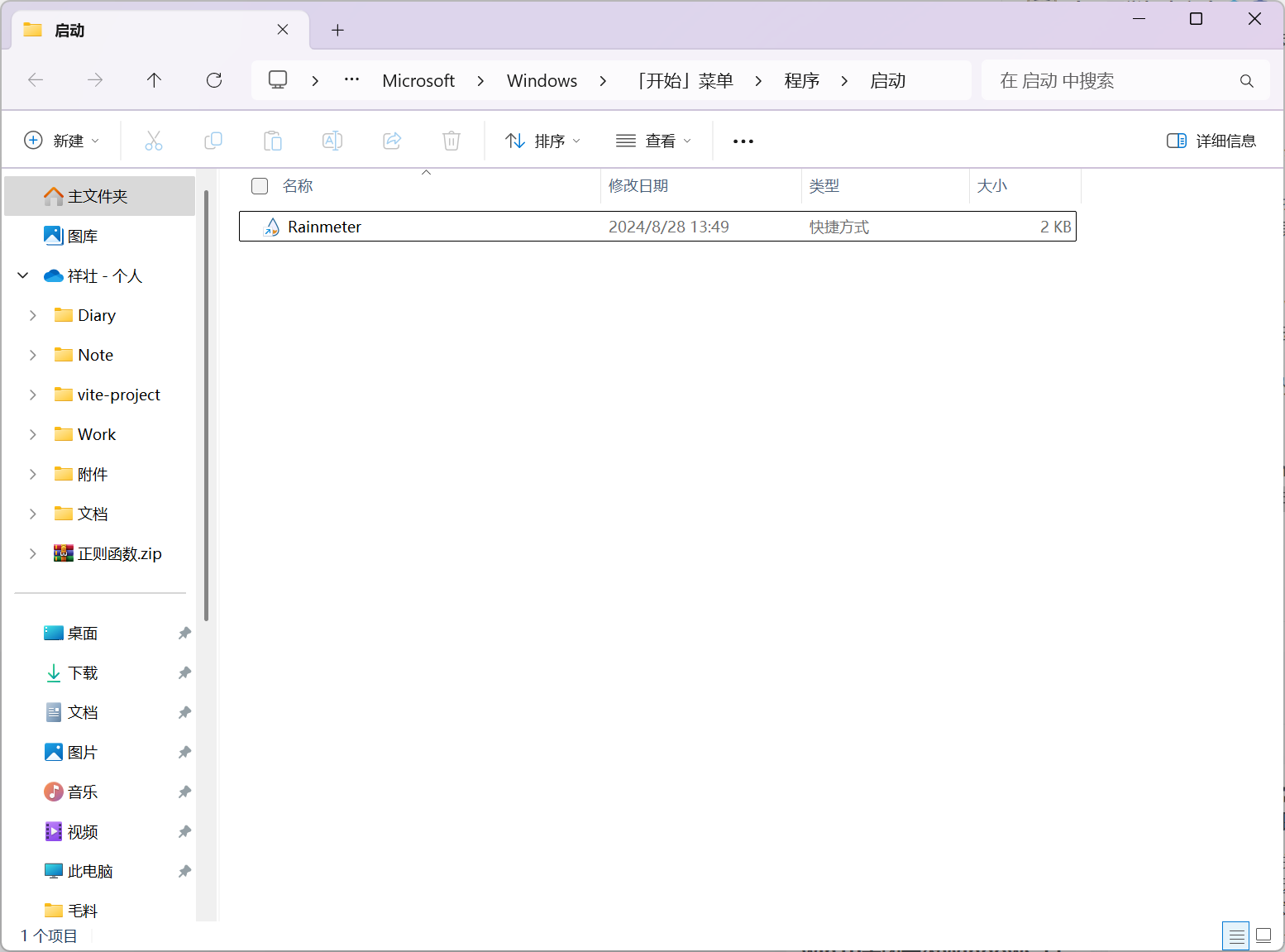Expand the Note folder
1285x952 pixels.
33,355
